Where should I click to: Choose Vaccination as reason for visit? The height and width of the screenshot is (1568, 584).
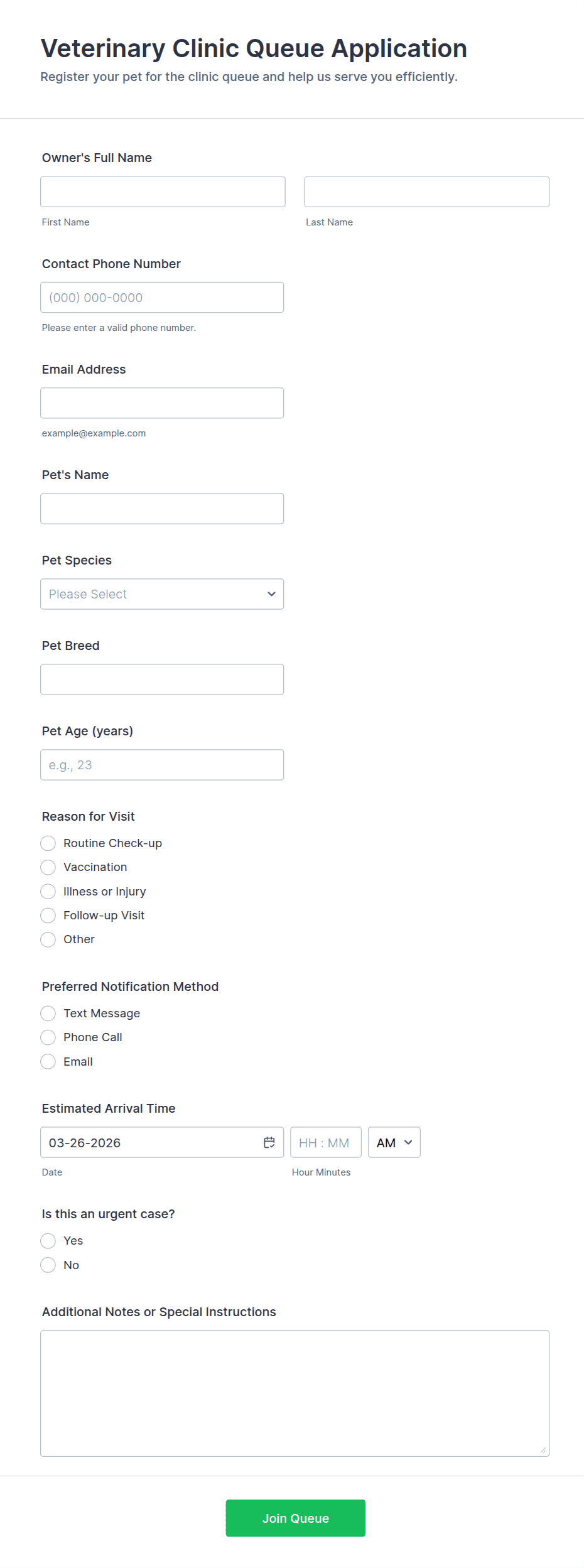pyautogui.click(x=48, y=867)
